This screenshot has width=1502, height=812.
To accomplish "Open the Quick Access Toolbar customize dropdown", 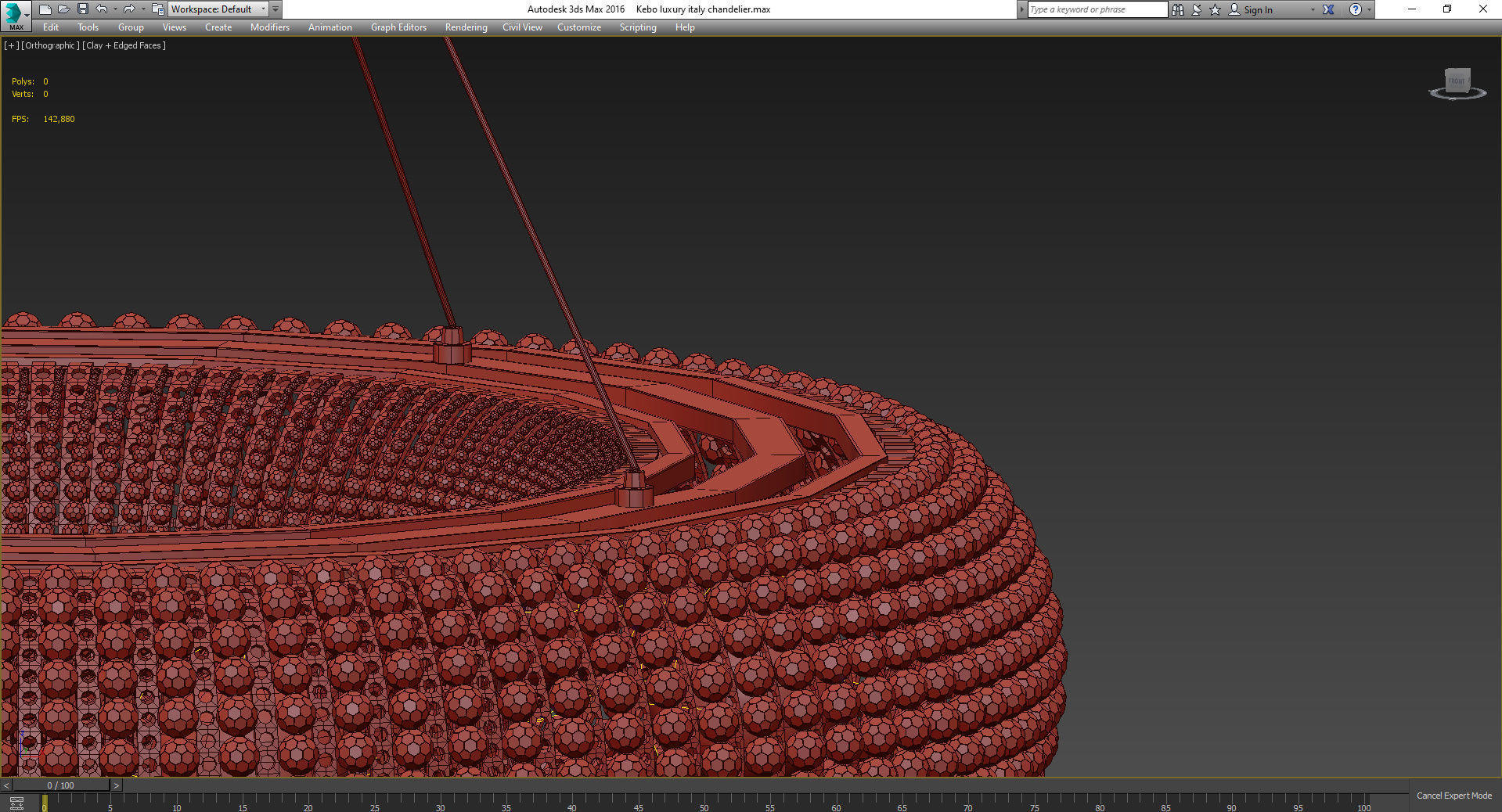I will pyautogui.click(x=276, y=9).
